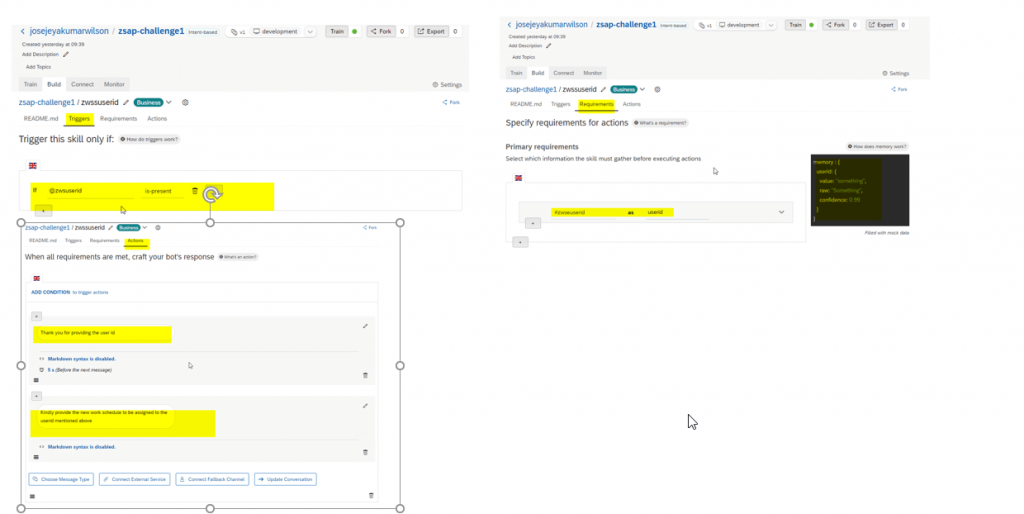Expand Business skill-type chevron in Triggers screenshot
The height and width of the screenshot is (514, 1024).
tap(168, 103)
